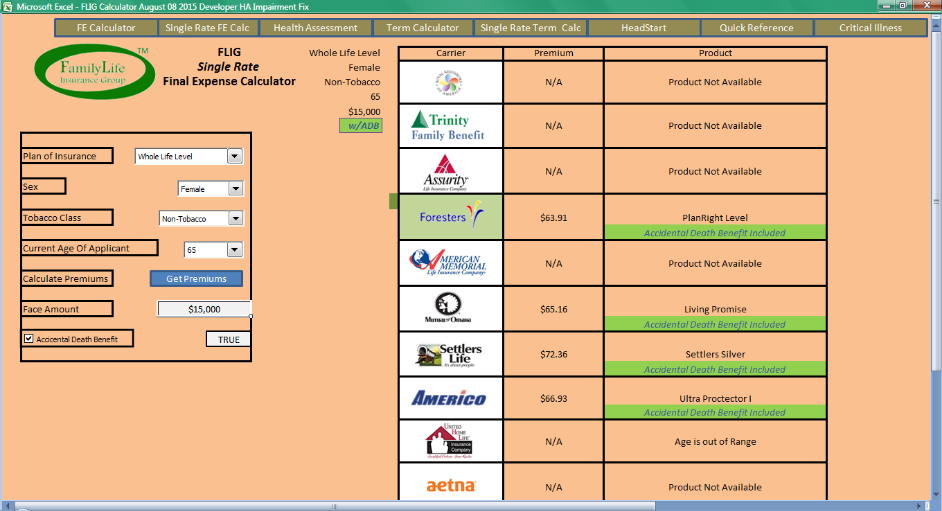
Task: Open the Health Assessment tab
Action: (x=315, y=28)
